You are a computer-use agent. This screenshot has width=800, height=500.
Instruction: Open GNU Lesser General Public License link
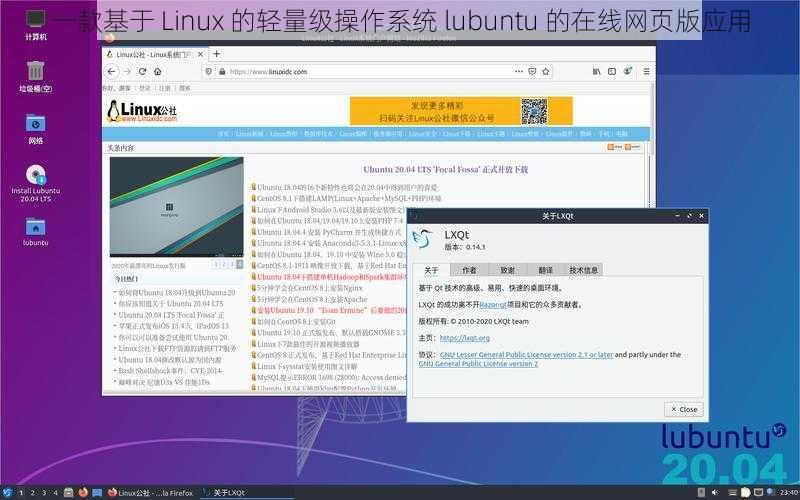coord(527,354)
